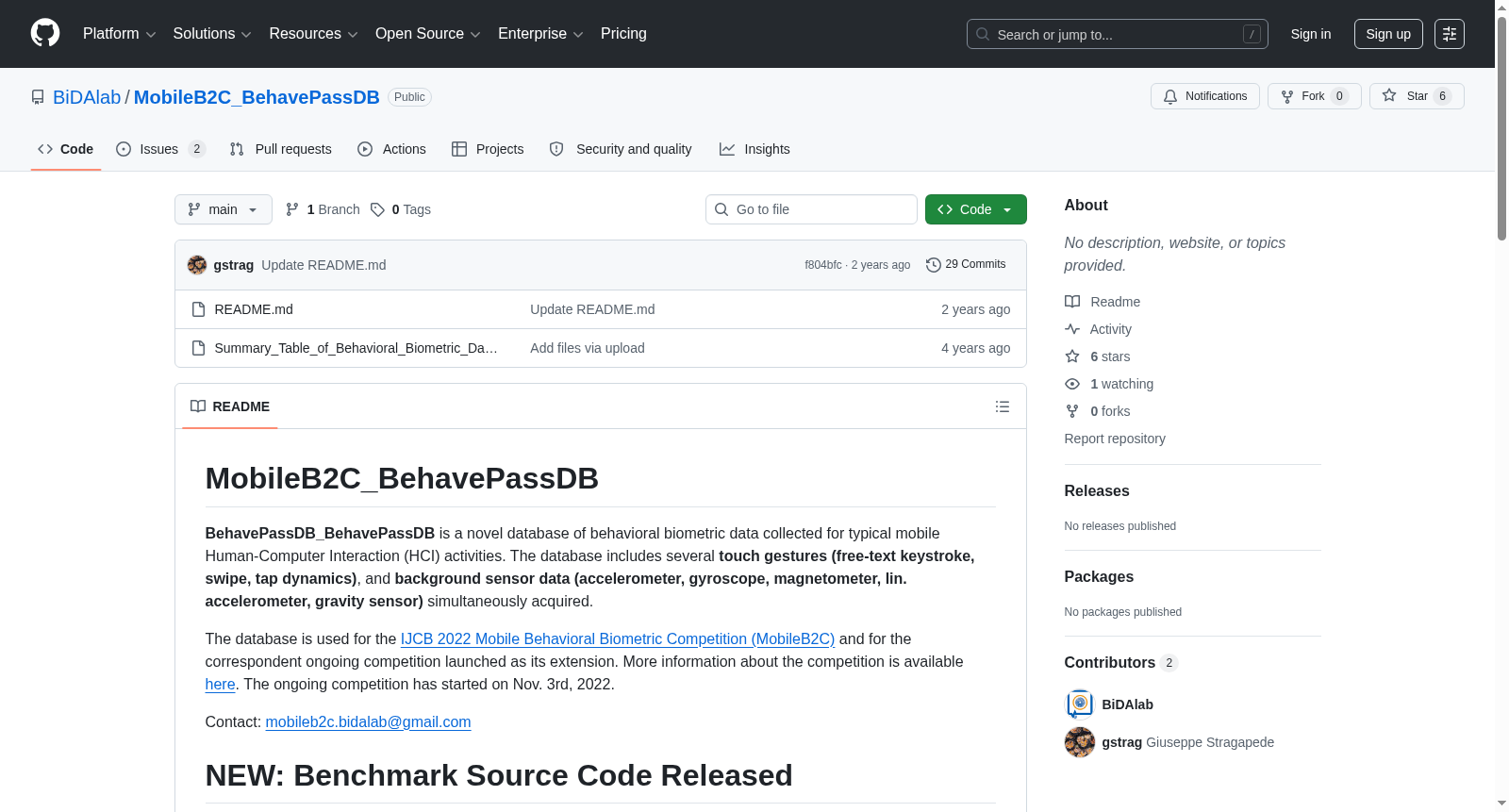Open the README.md file

[x=254, y=309]
